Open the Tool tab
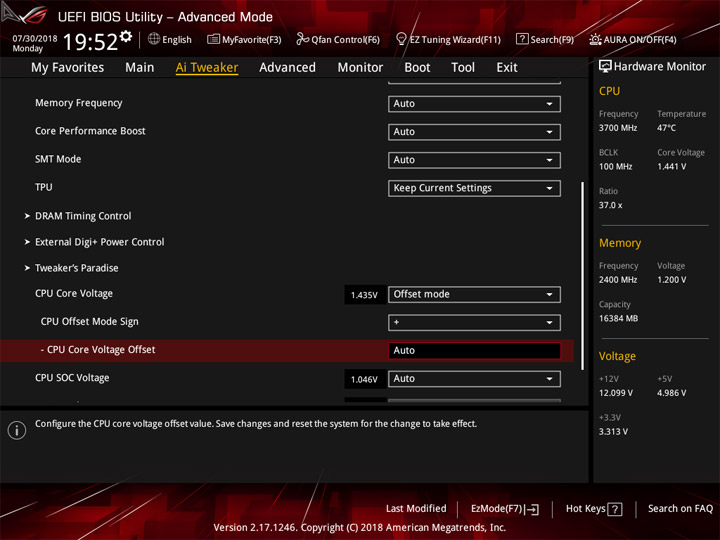 (x=463, y=68)
